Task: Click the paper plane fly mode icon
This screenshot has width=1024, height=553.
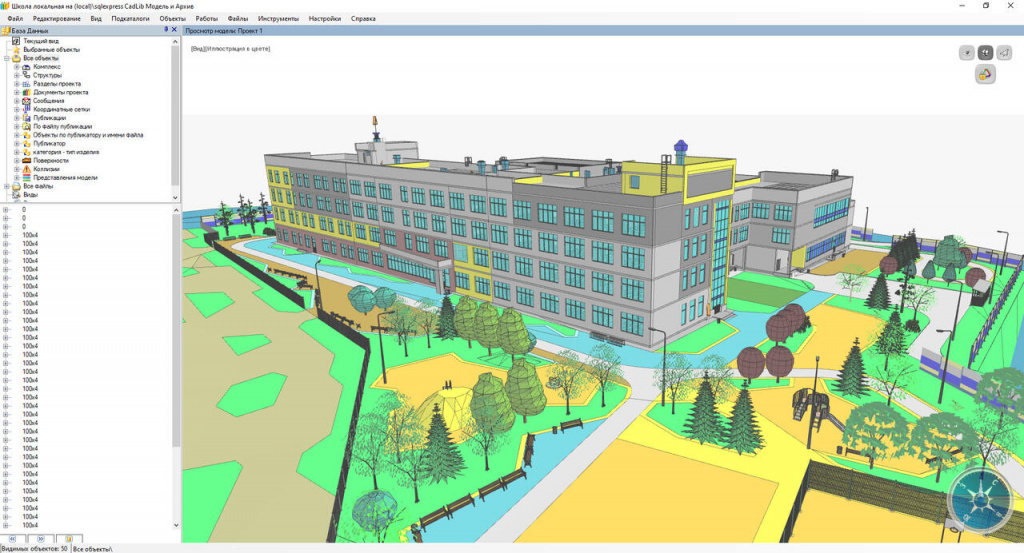Action: click(x=1005, y=52)
